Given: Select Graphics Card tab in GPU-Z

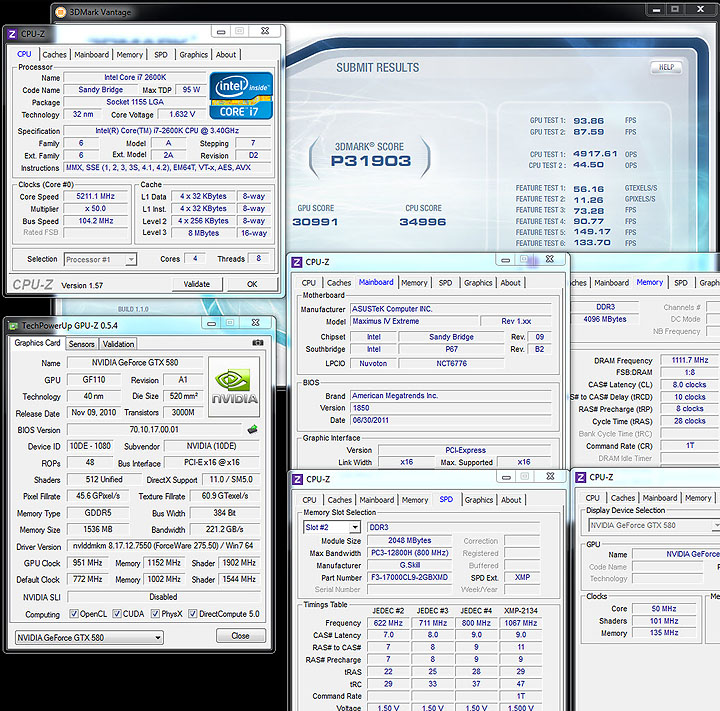Looking at the screenshot, I should pos(37,343).
